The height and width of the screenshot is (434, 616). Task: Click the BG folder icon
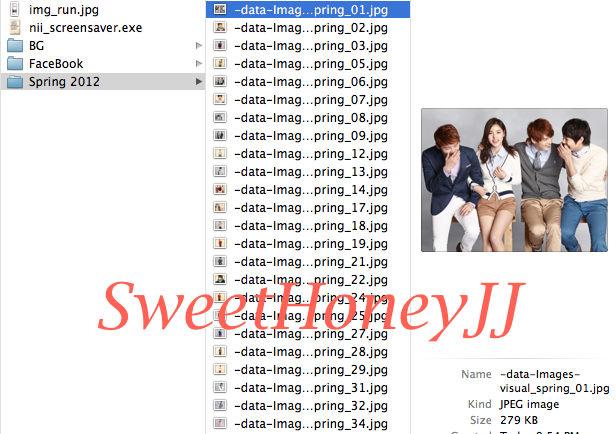point(15,46)
